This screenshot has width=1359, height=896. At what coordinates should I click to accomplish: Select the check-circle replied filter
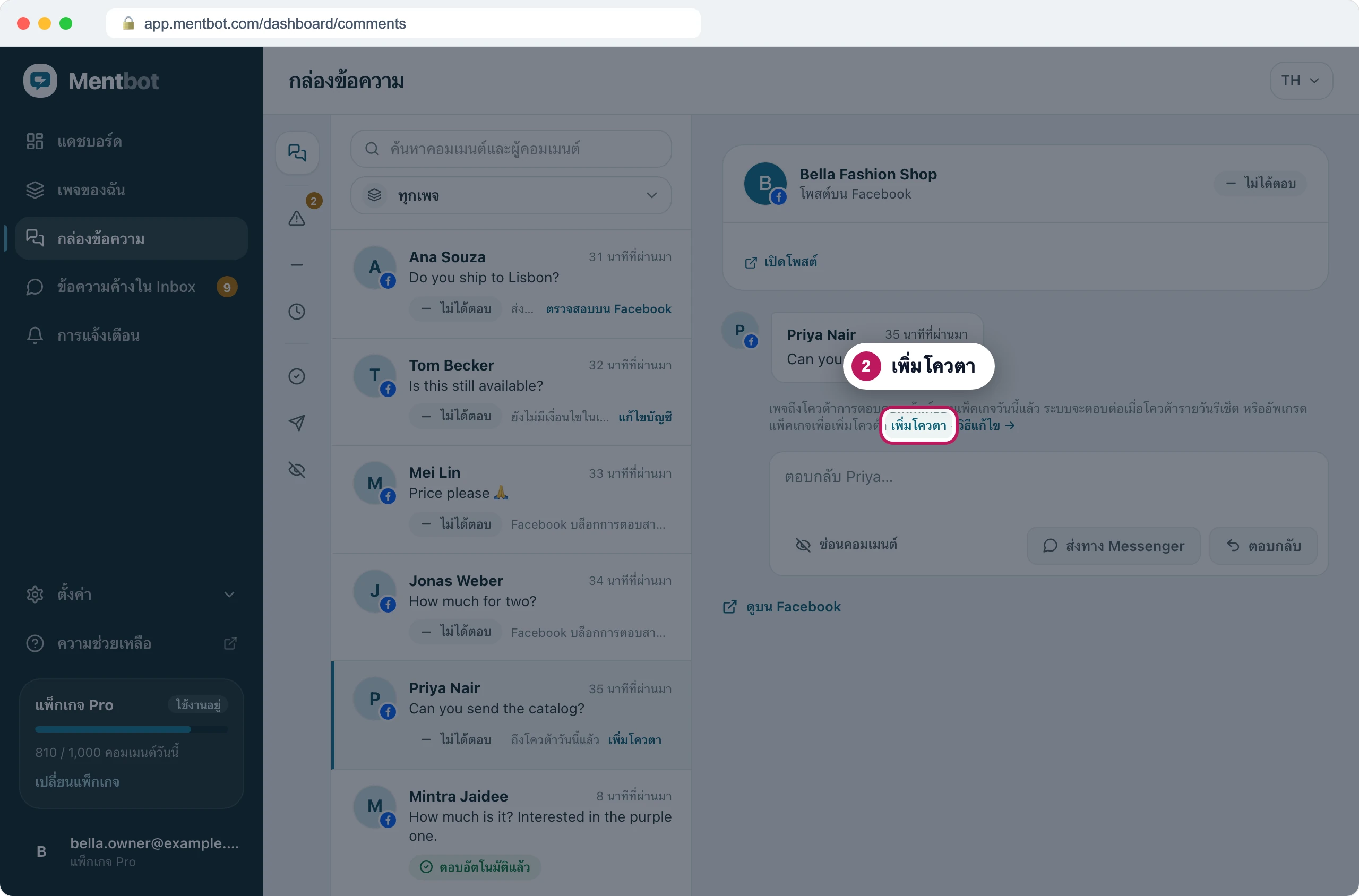(297, 376)
